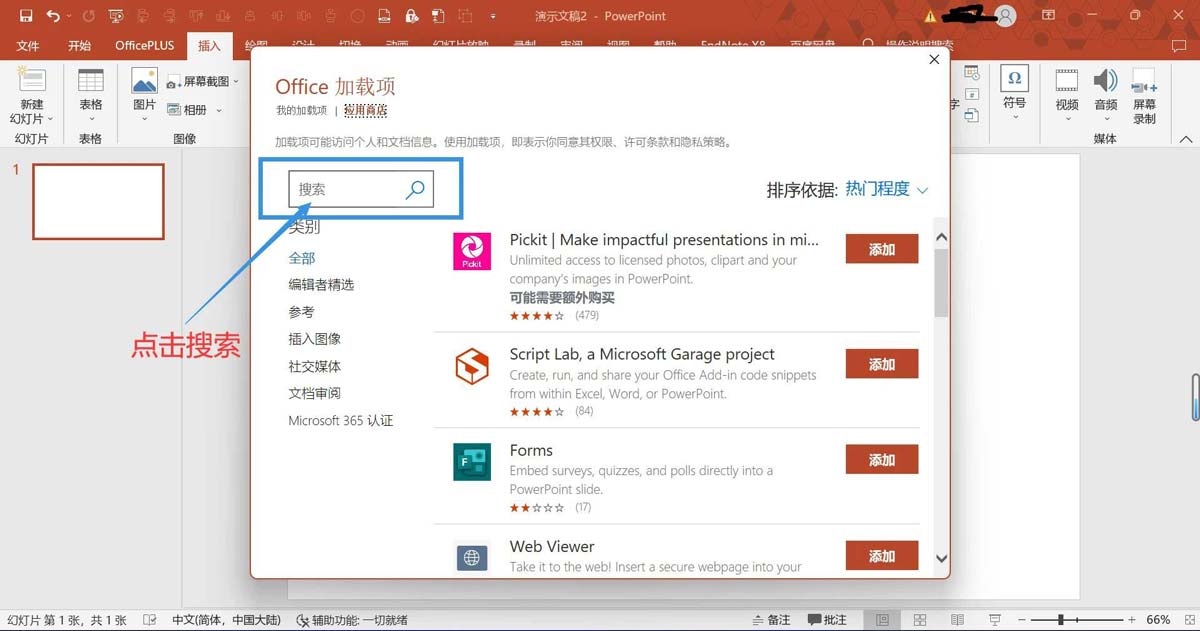Add the Script Lab add-in
The width and height of the screenshot is (1200, 631).
(x=882, y=364)
